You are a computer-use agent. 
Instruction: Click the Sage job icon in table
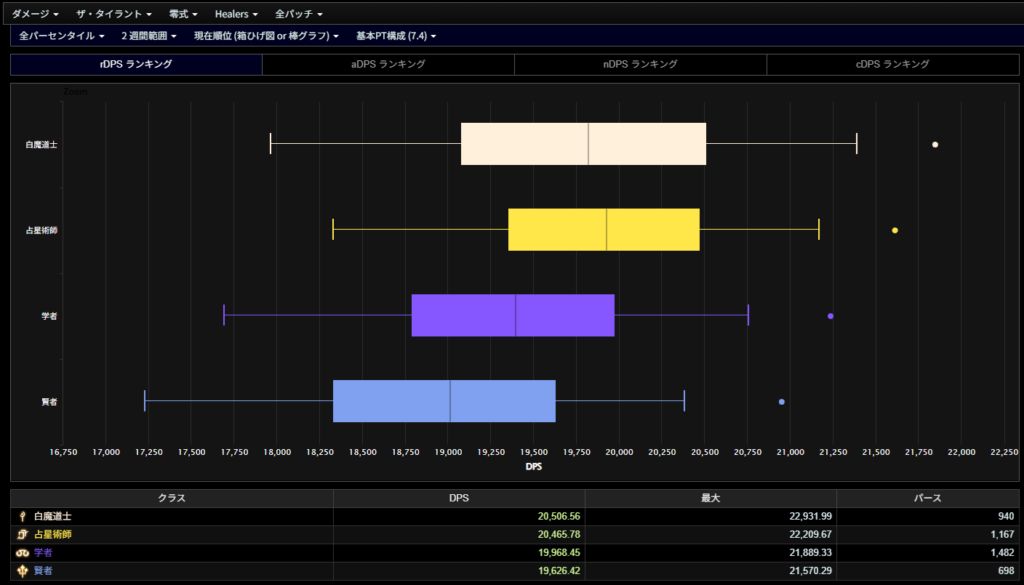click(x=23, y=571)
